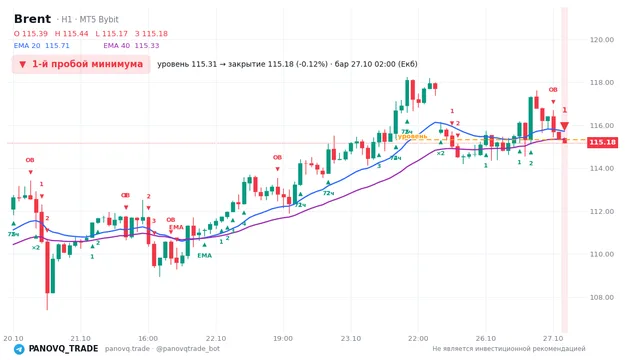Click the «Не является инвестиционной рекомендацией» disclaimer
This screenshot has height=360, width=640.
509,349
